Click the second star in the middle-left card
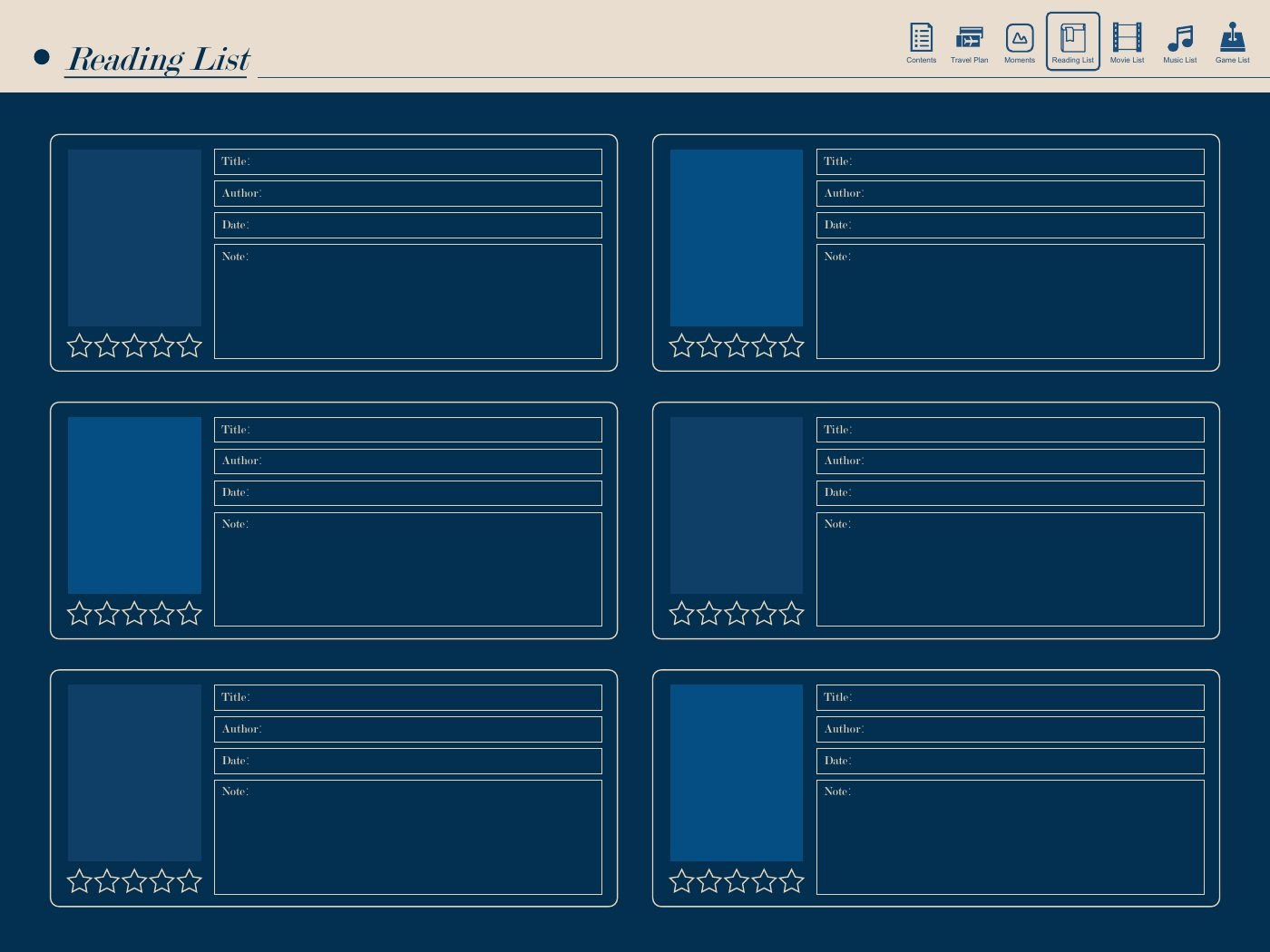This screenshot has height=952, width=1270. (107, 613)
